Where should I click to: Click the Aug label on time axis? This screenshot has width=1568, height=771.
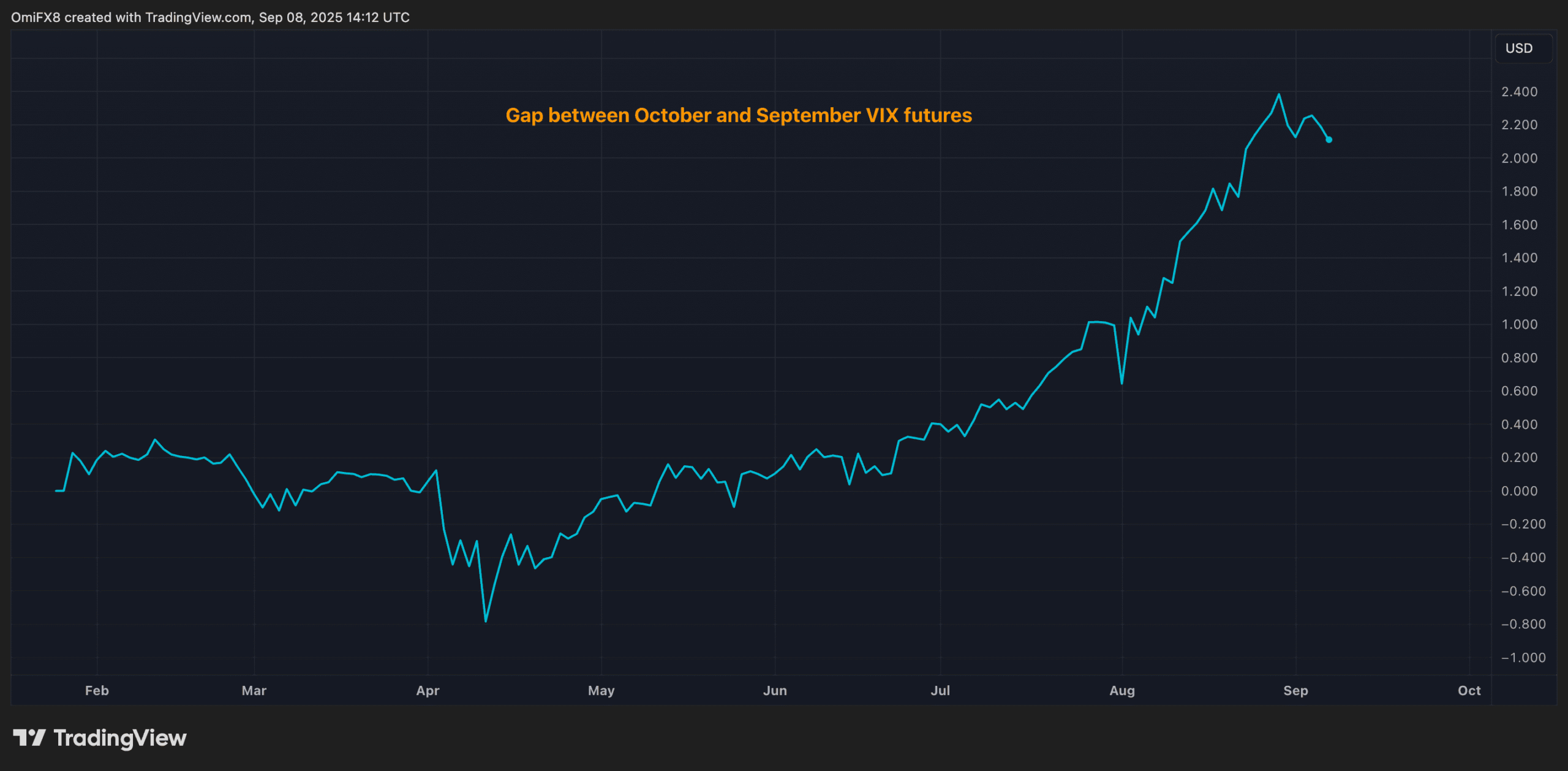(1122, 691)
